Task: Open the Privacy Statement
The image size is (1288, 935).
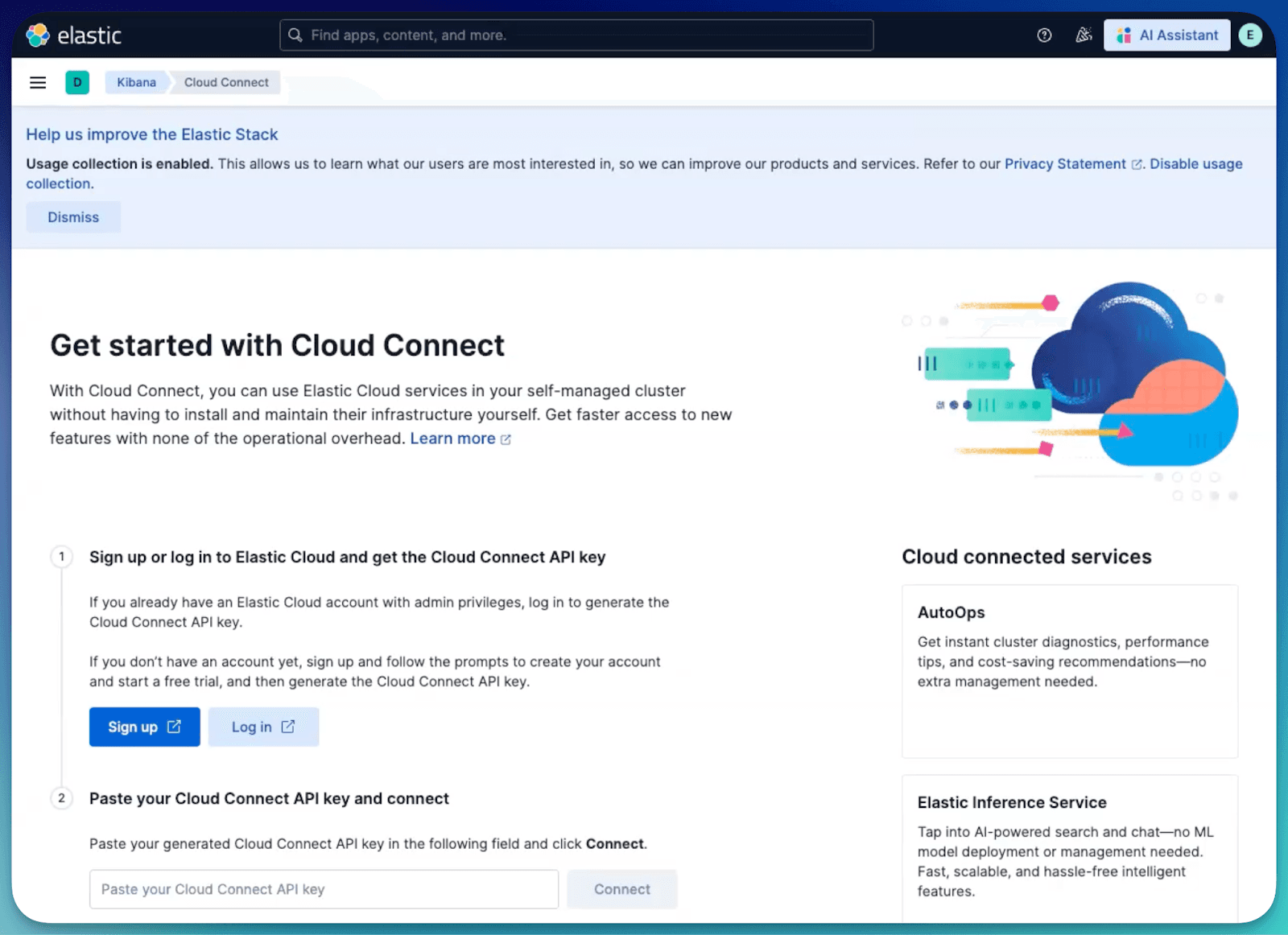Action: 1065,163
